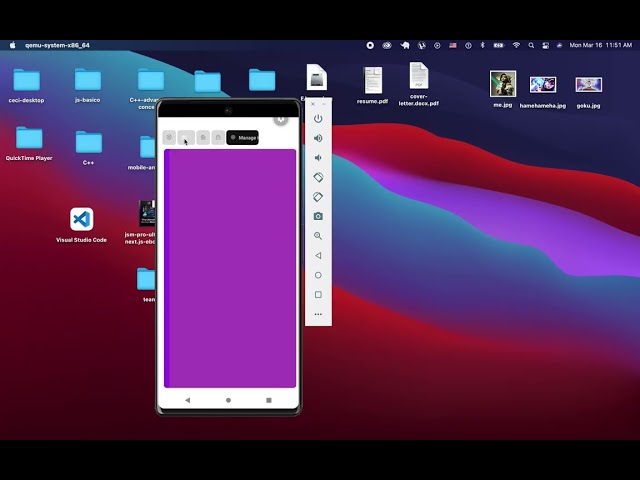The width and height of the screenshot is (640, 480).
Task: Tap the first gray icon button in the app
Action: click(169, 138)
